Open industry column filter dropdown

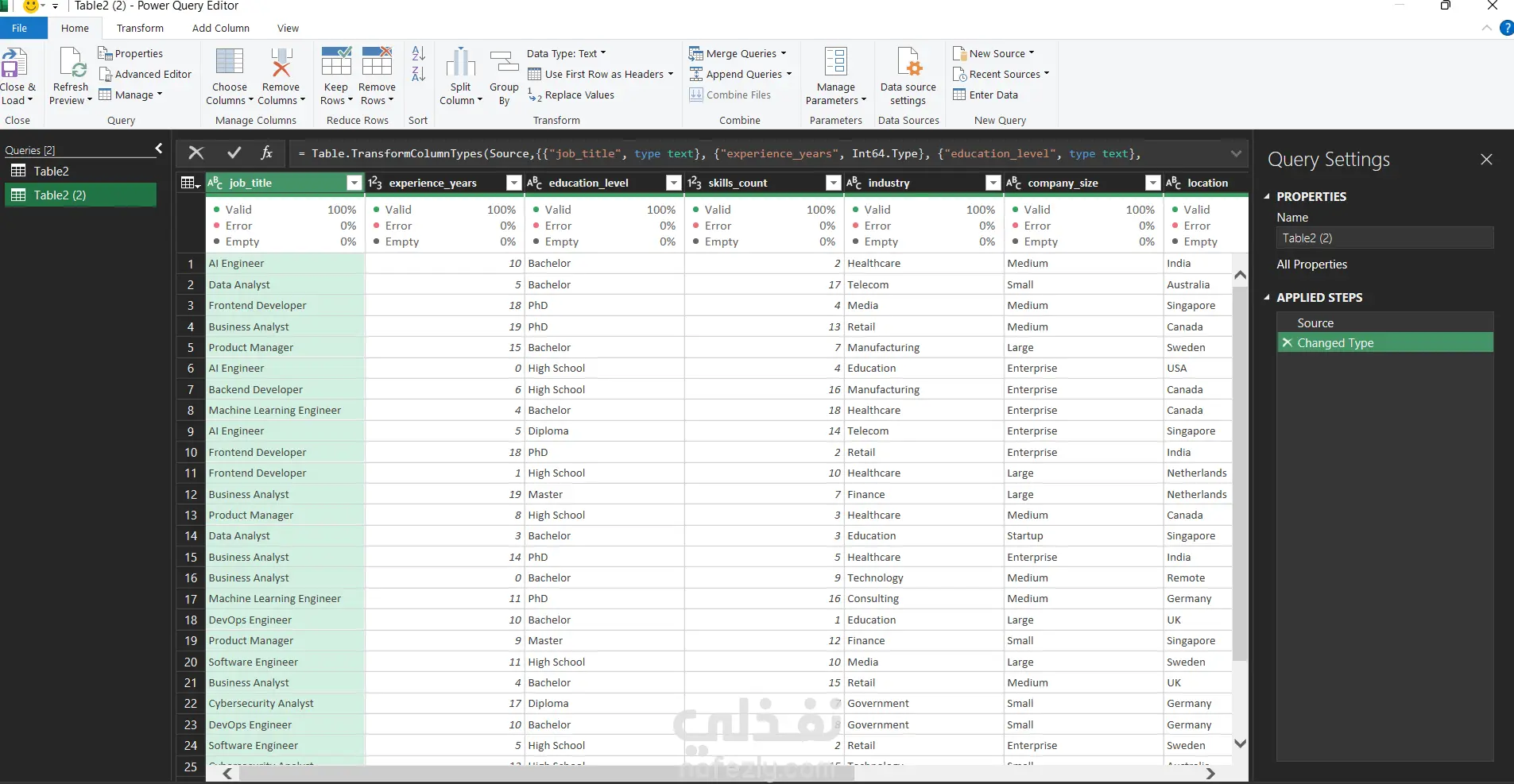pos(993,183)
